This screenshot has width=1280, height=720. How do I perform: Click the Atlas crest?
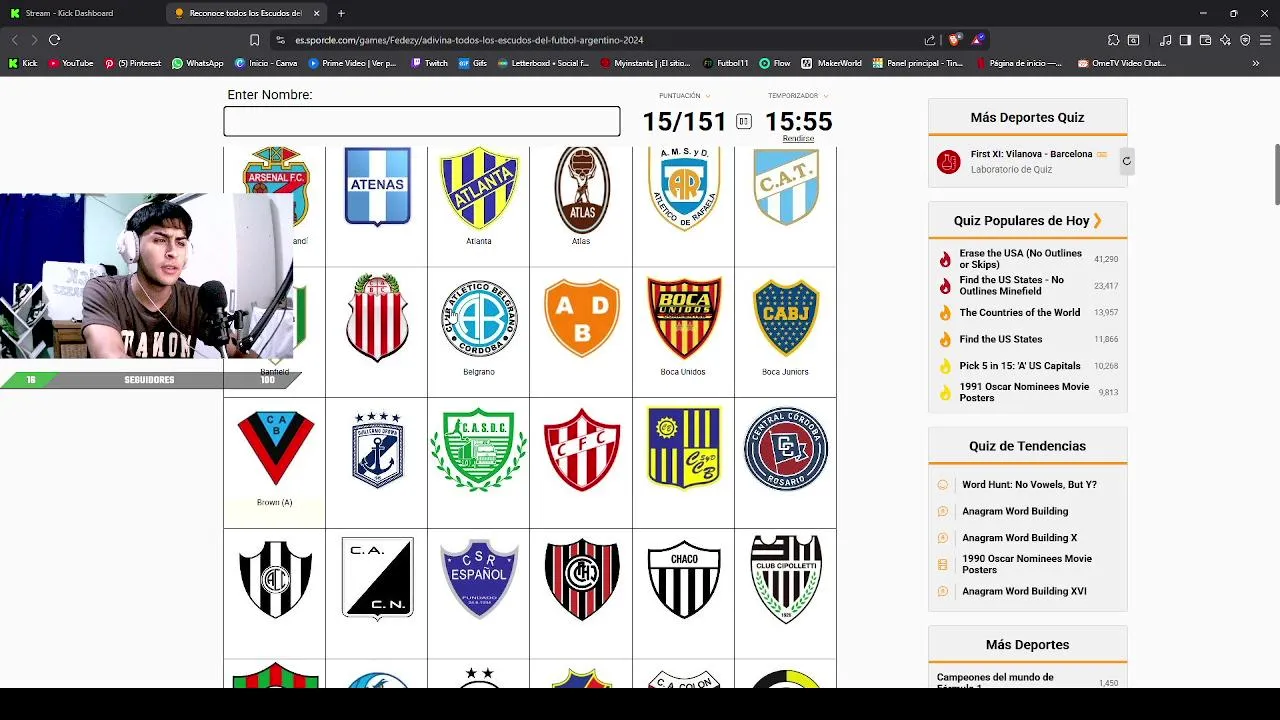click(582, 190)
